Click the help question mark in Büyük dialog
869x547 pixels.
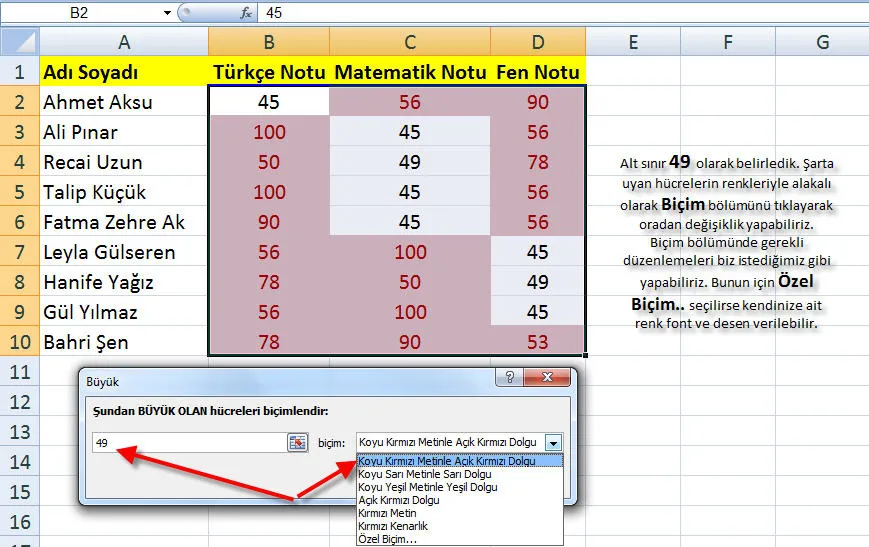(x=511, y=380)
